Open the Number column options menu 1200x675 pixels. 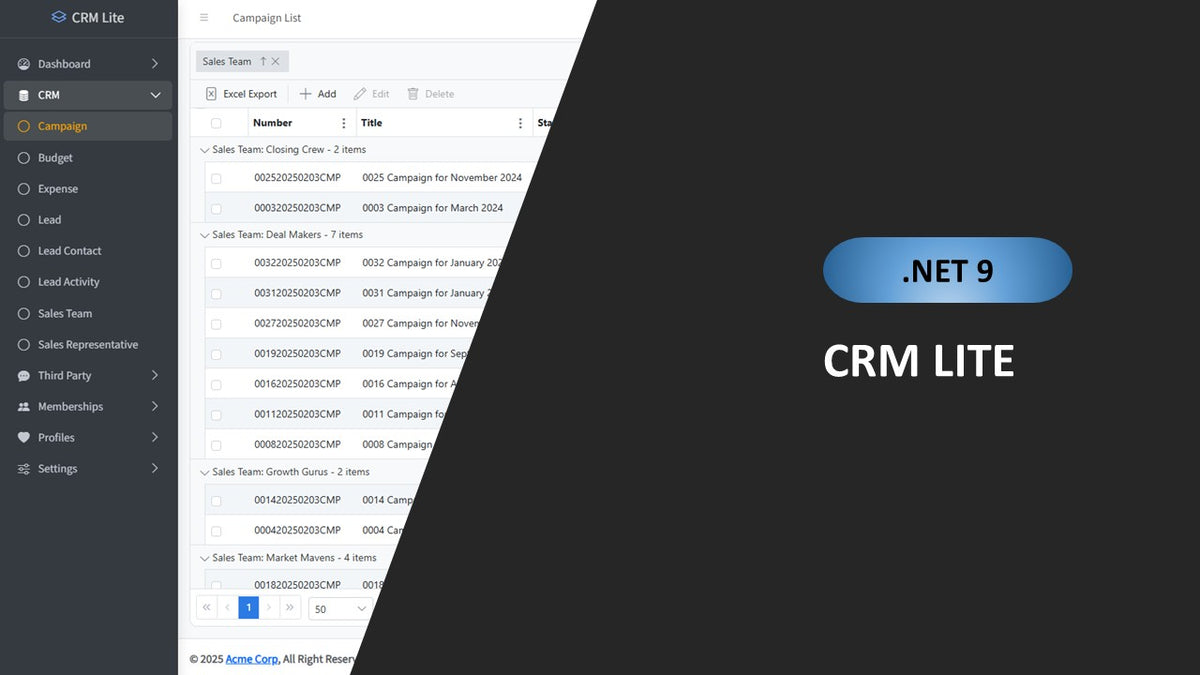pos(343,122)
